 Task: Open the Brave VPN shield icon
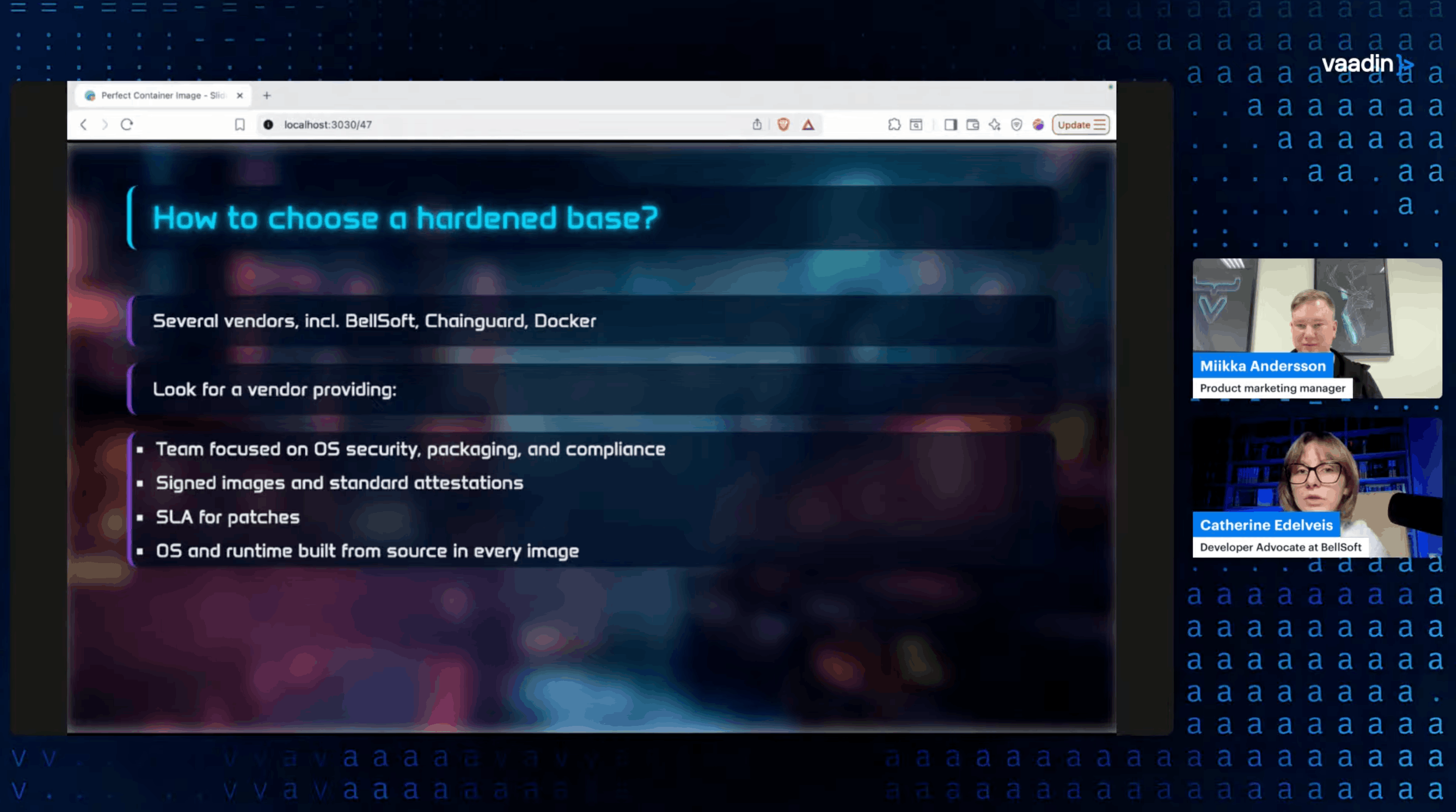pyautogui.click(x=1017, y=124)
